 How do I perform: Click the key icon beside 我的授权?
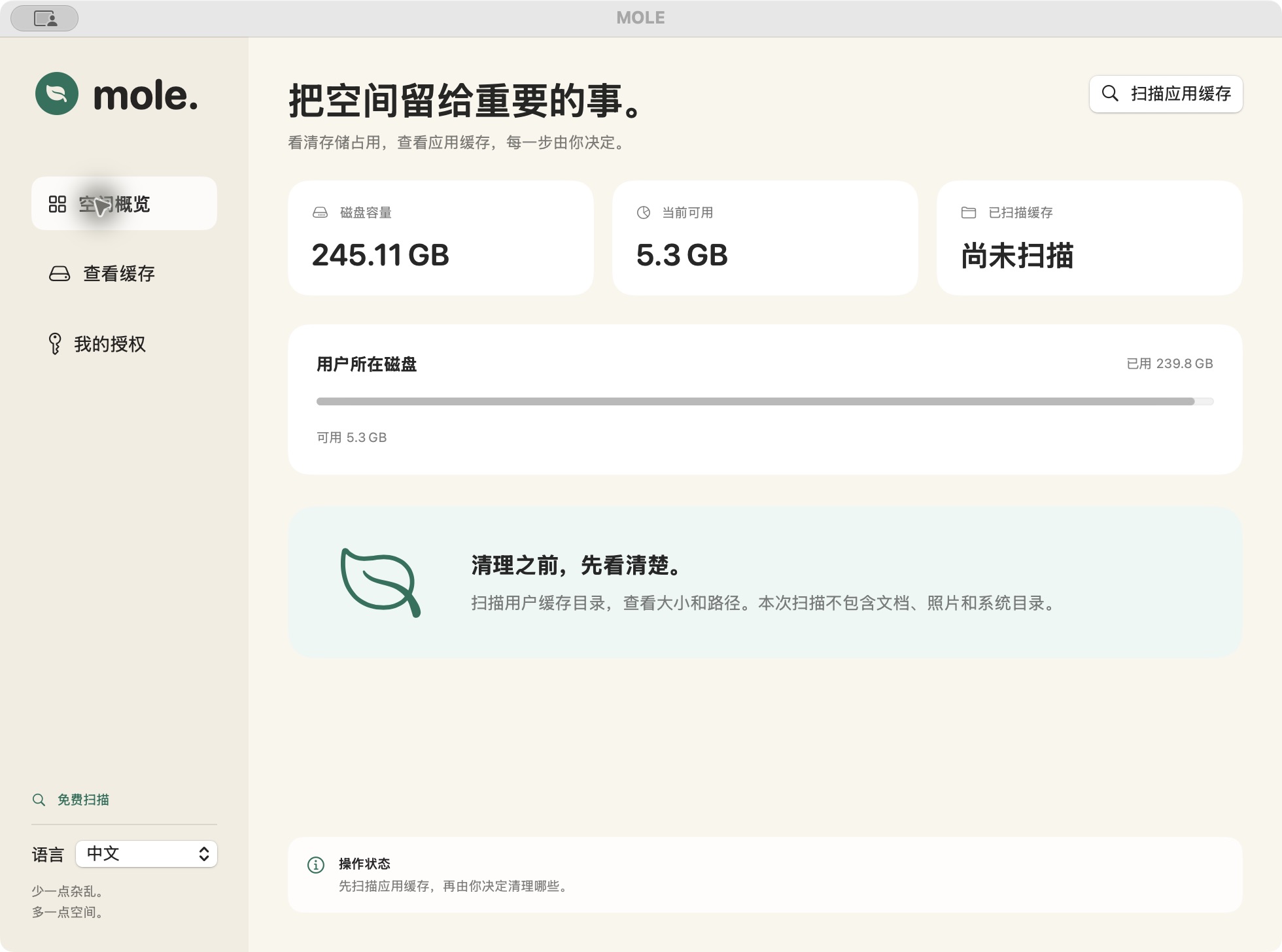pos(55,343)
